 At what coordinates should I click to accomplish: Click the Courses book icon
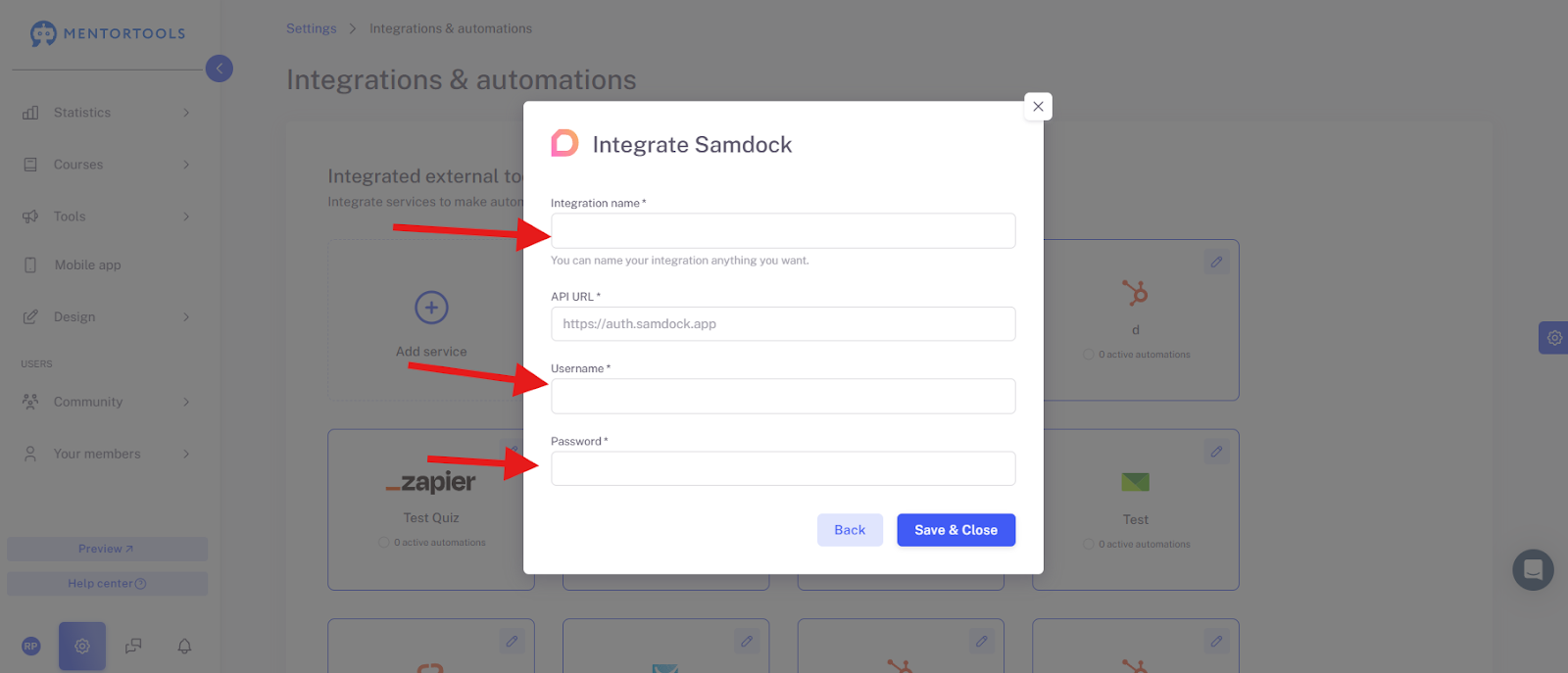point(30,165)
